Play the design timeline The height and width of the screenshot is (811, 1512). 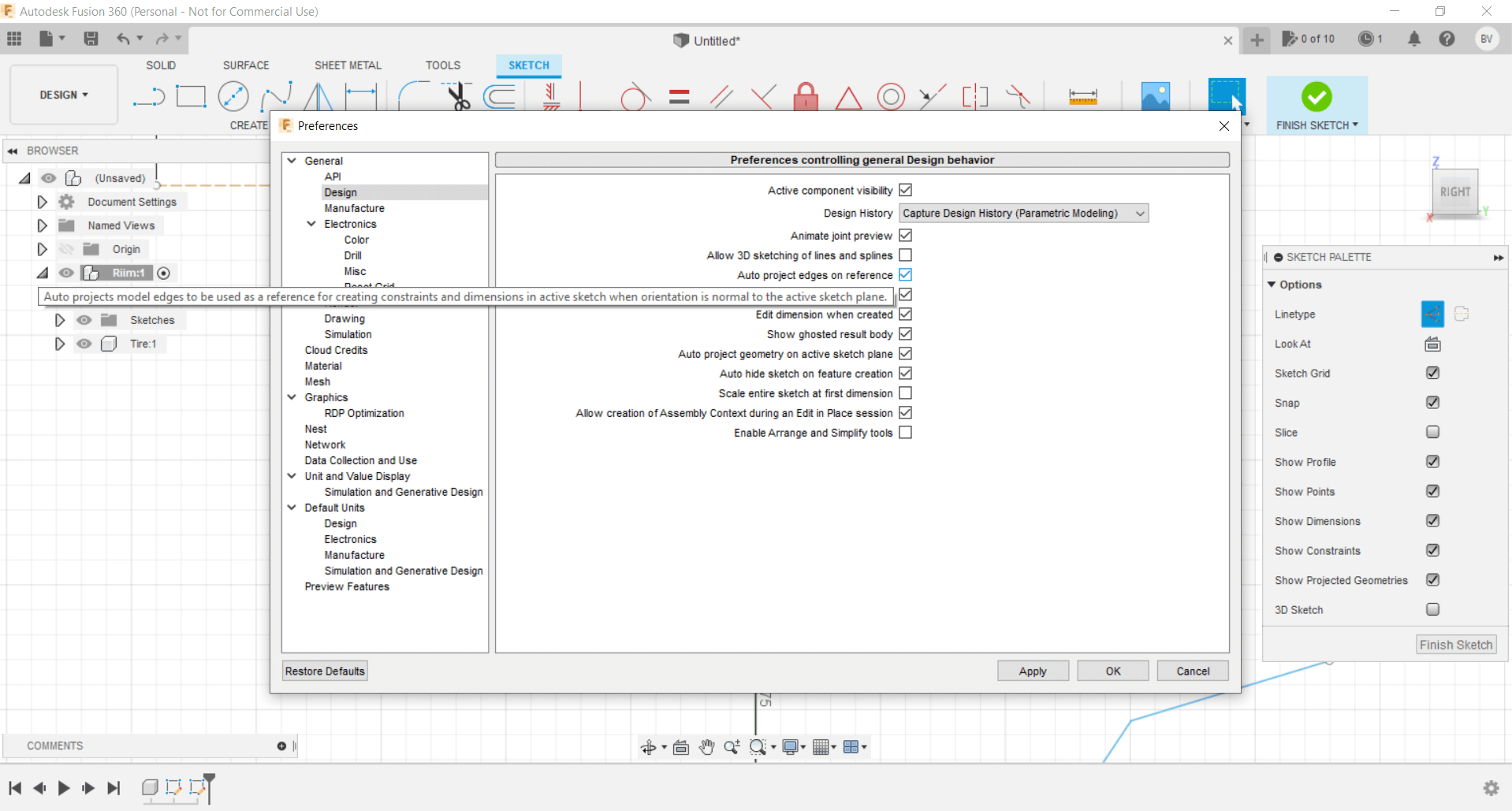click(64, 787)
